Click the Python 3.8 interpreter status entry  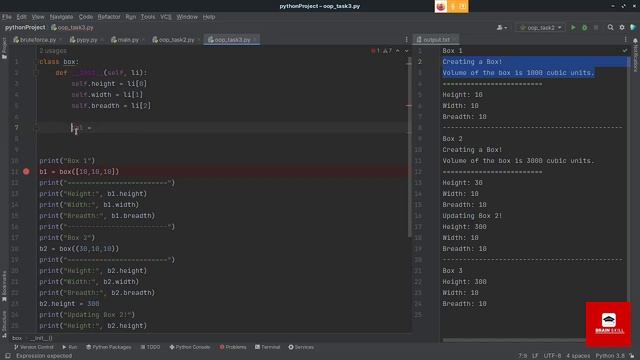pyautogui.click(x=610, y=356)
